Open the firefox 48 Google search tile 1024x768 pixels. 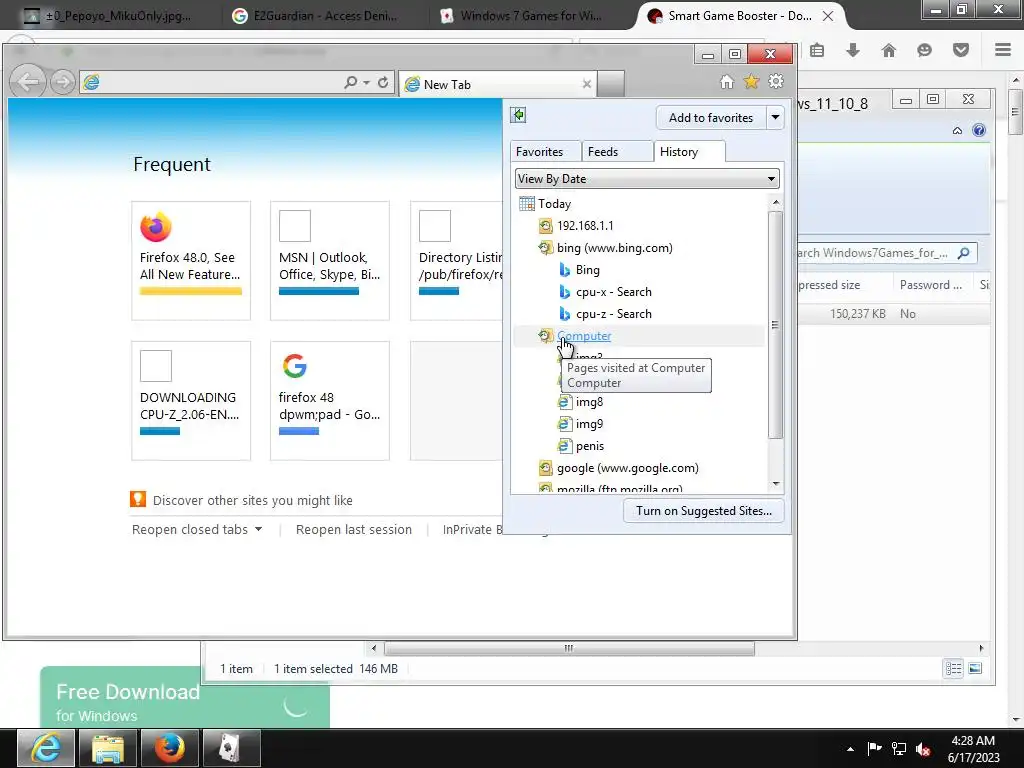tap(330, 400)
